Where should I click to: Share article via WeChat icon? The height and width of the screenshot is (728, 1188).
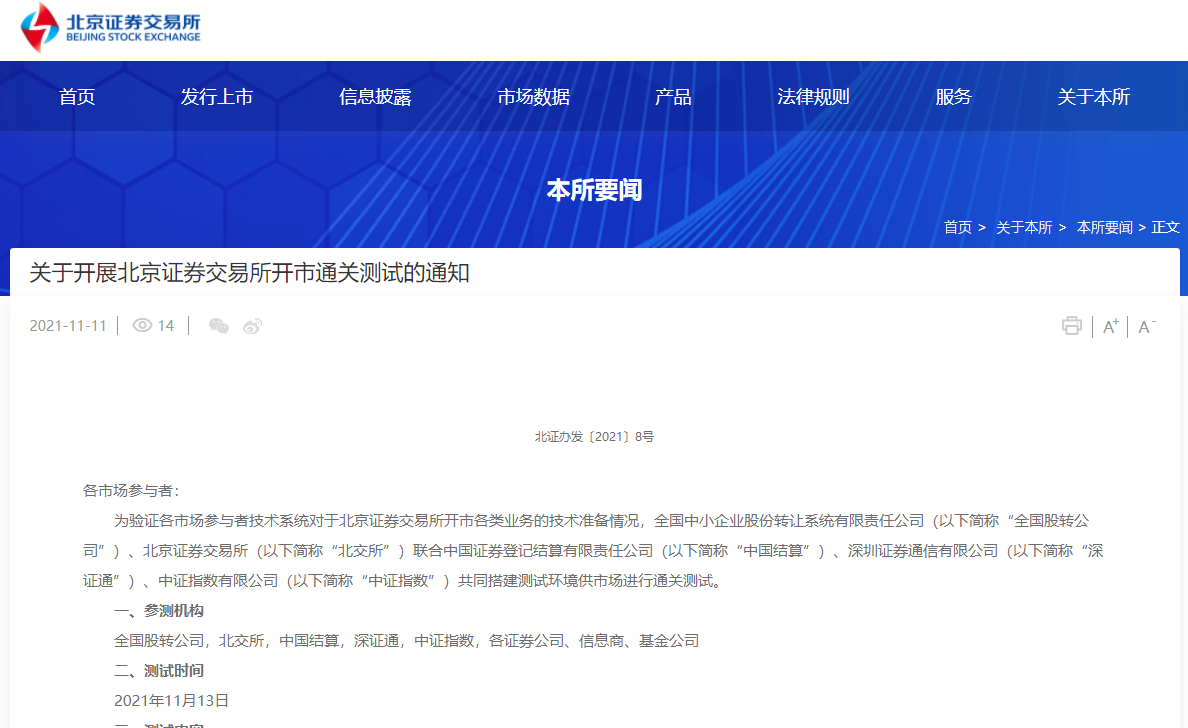pyautogui.click(x=219, y=326)
